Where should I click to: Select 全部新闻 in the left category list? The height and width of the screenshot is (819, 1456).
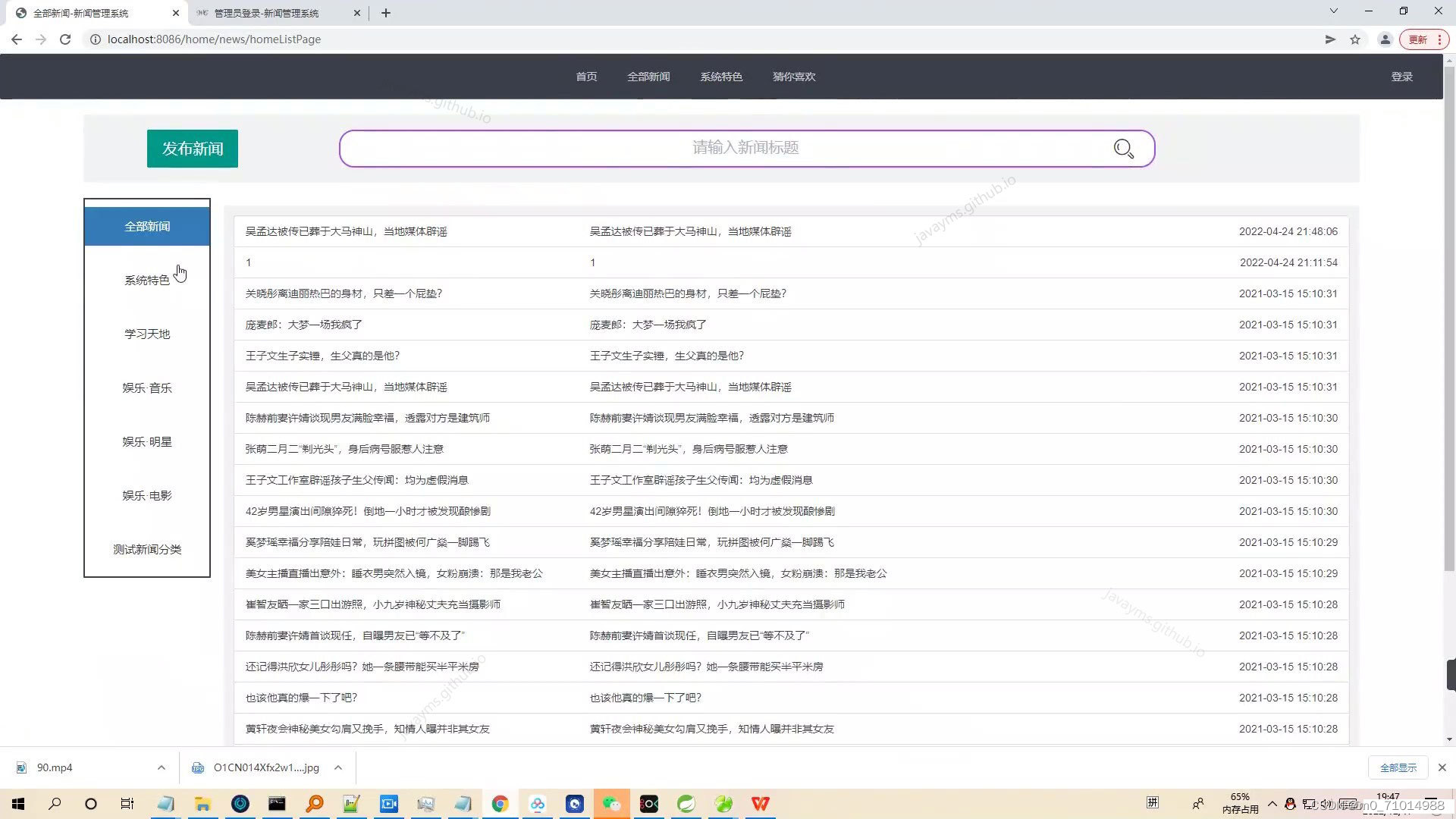pyautogui.click(x=147, y=227)
